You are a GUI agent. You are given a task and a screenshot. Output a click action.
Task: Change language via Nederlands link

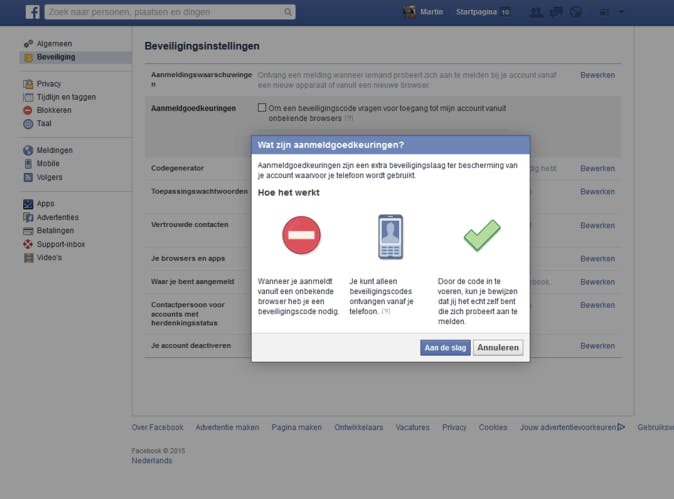pyautogui.click(x=152, y=461)
